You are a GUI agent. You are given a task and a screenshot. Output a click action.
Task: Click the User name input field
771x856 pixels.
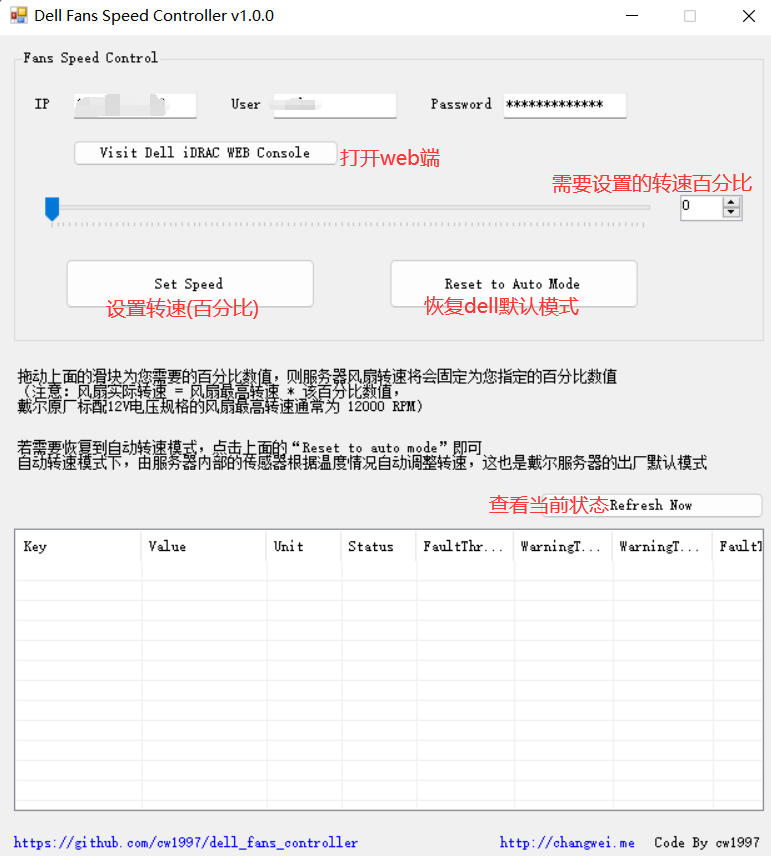334,105
